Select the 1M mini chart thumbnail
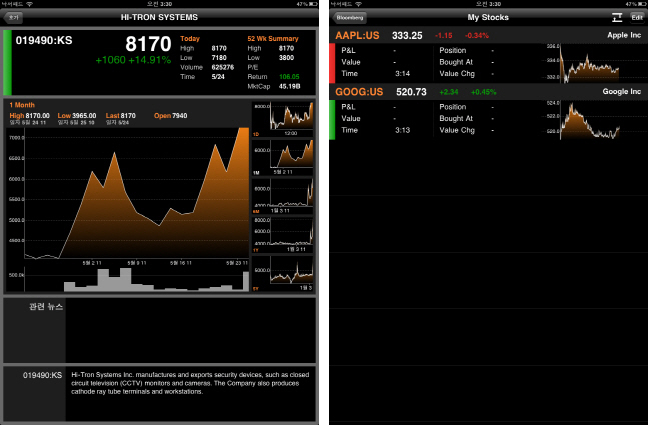Screen dimensions: 648x425 (x=282, y=158)
